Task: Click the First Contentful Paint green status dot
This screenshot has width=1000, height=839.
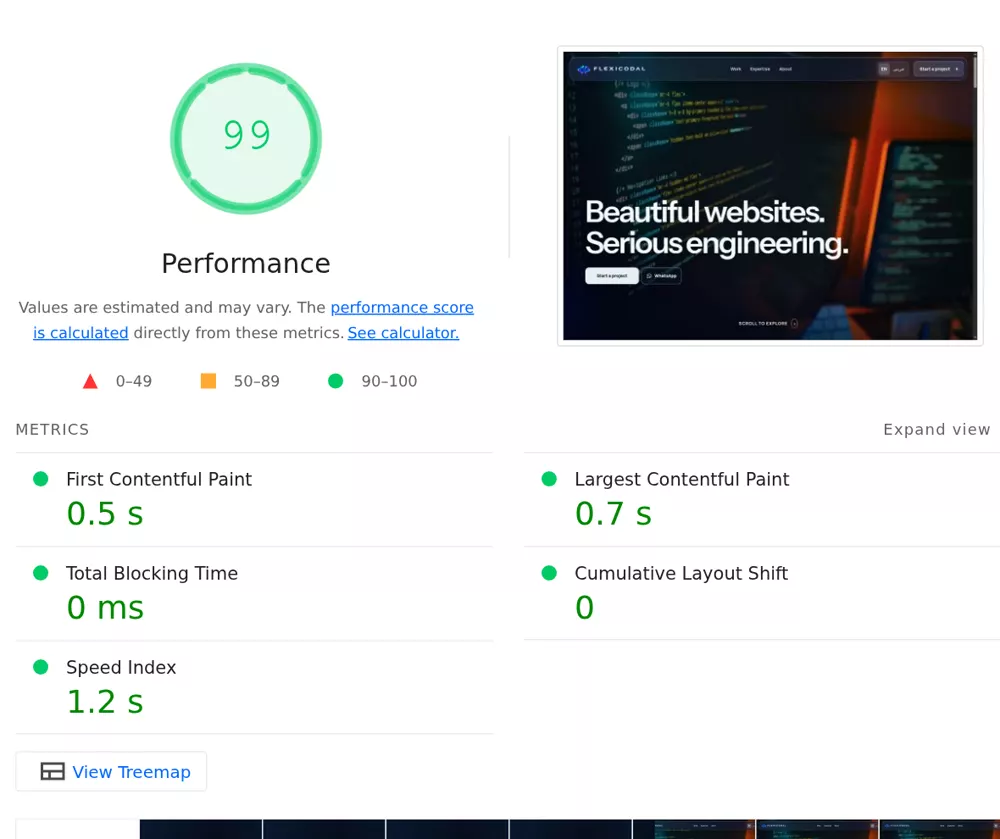Action: (41, 479)
